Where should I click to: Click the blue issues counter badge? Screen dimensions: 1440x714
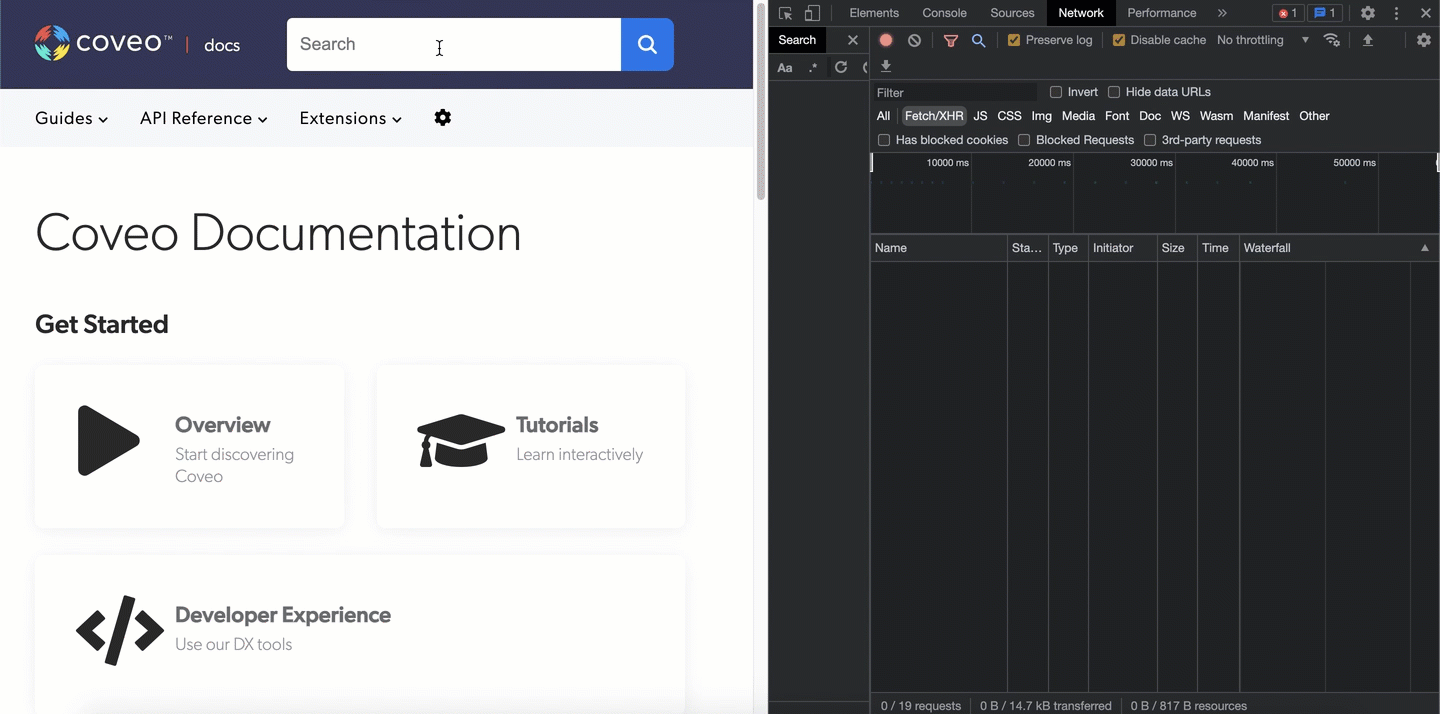[1324, 13]
